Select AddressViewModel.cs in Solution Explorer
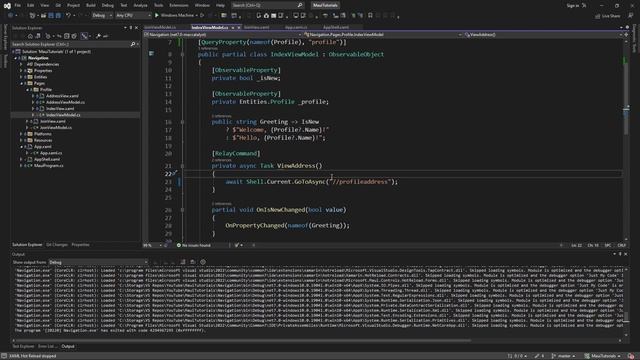 65,102
